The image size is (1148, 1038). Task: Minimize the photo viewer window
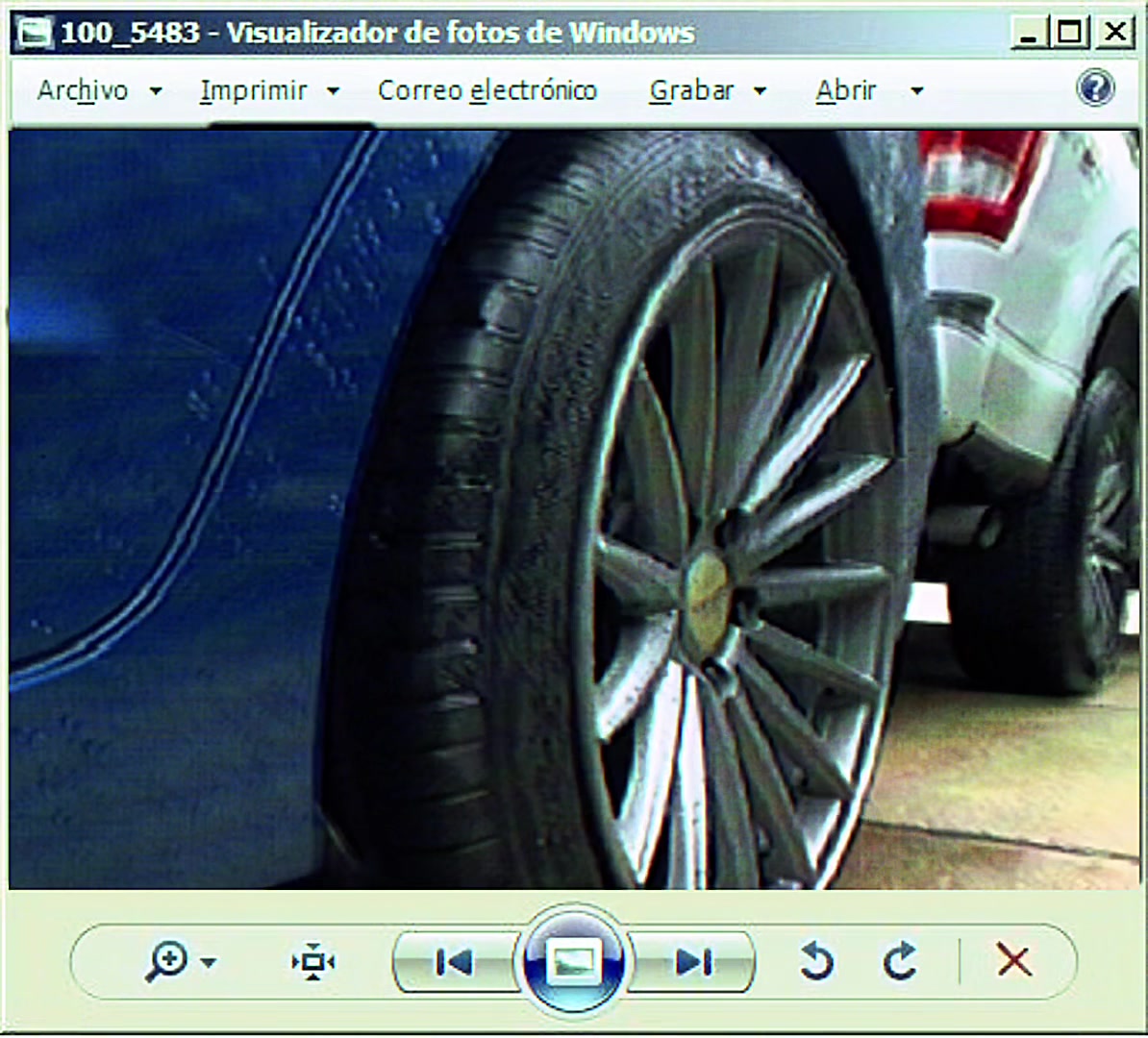click(x=1029, y=34)
